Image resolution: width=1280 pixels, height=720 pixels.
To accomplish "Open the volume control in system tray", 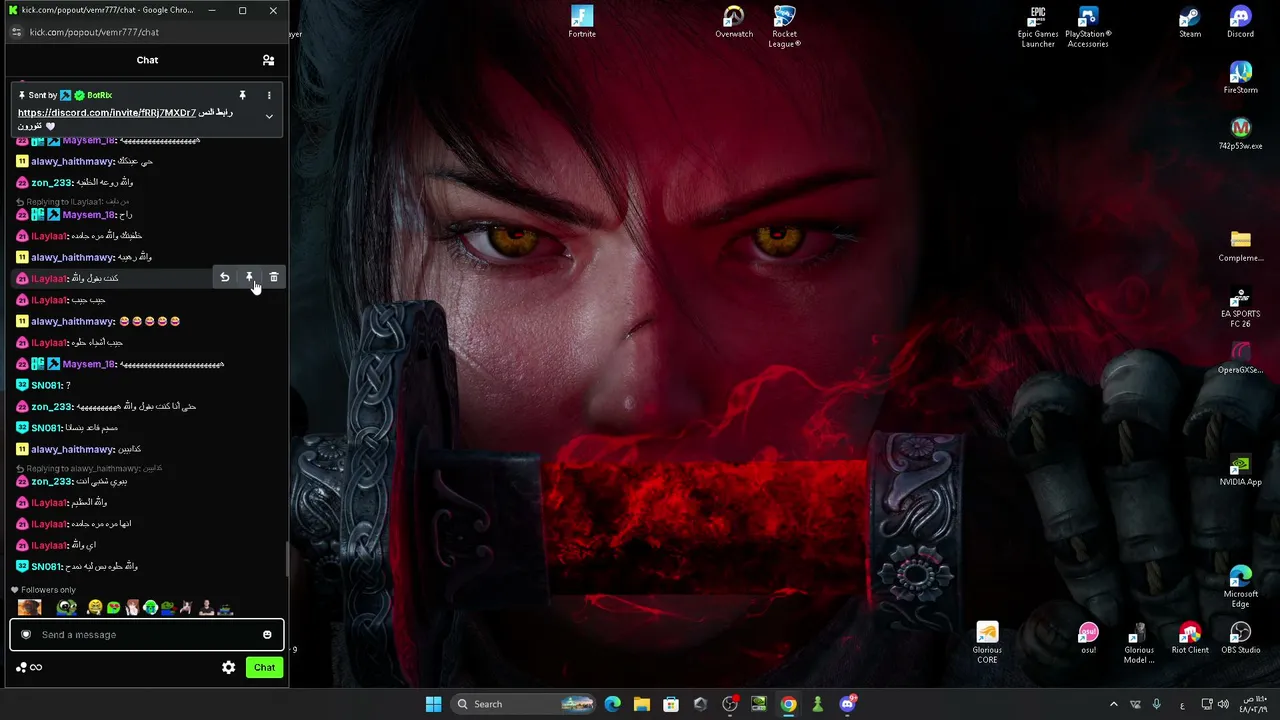I will coord(1223,704).
